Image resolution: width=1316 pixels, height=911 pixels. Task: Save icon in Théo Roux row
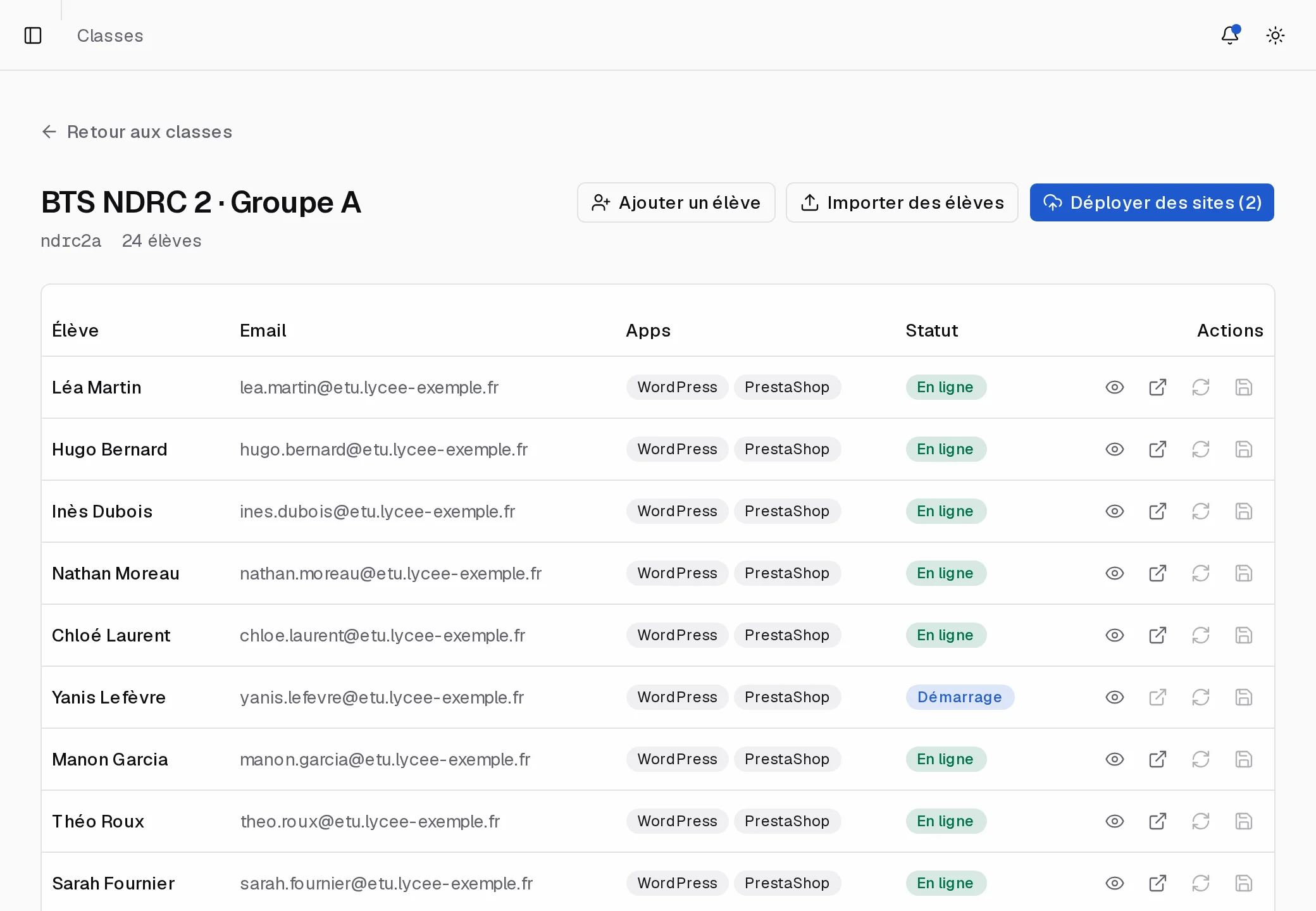[x=1244, y=821]
